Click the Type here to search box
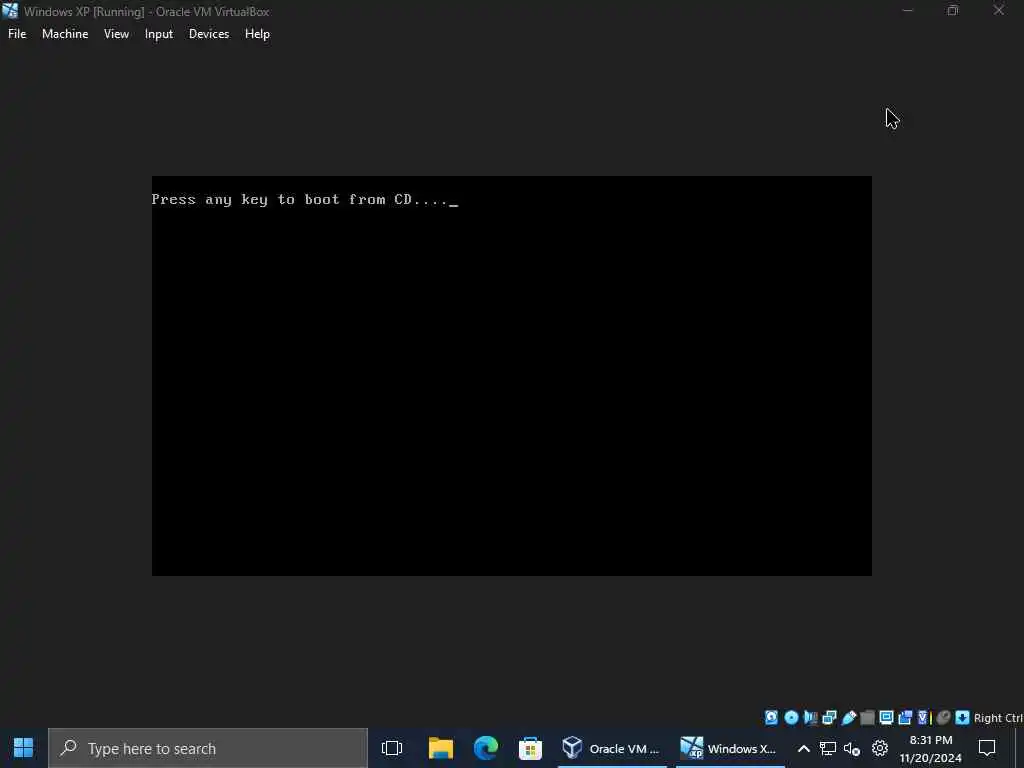This screenshot has width=1024, height=768. (x=208, y=748)
